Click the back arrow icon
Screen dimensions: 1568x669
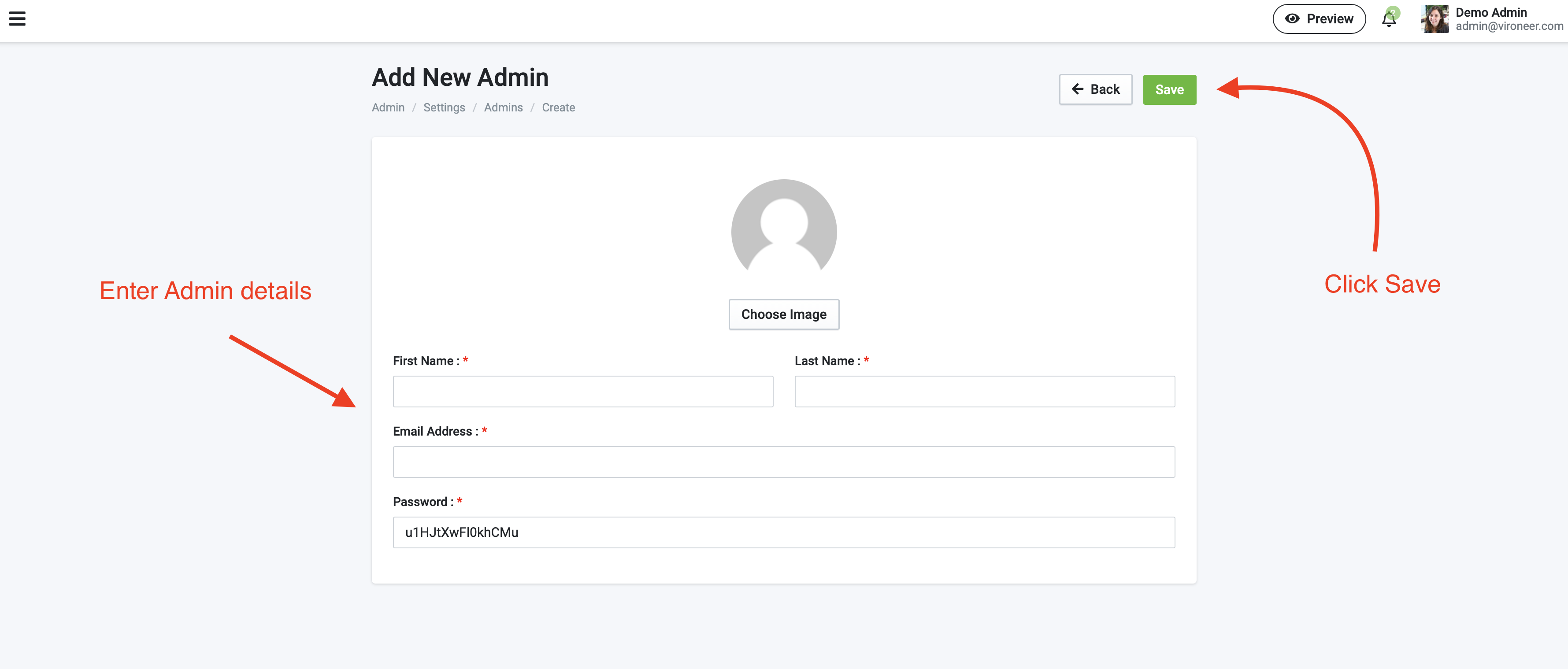1077,89
